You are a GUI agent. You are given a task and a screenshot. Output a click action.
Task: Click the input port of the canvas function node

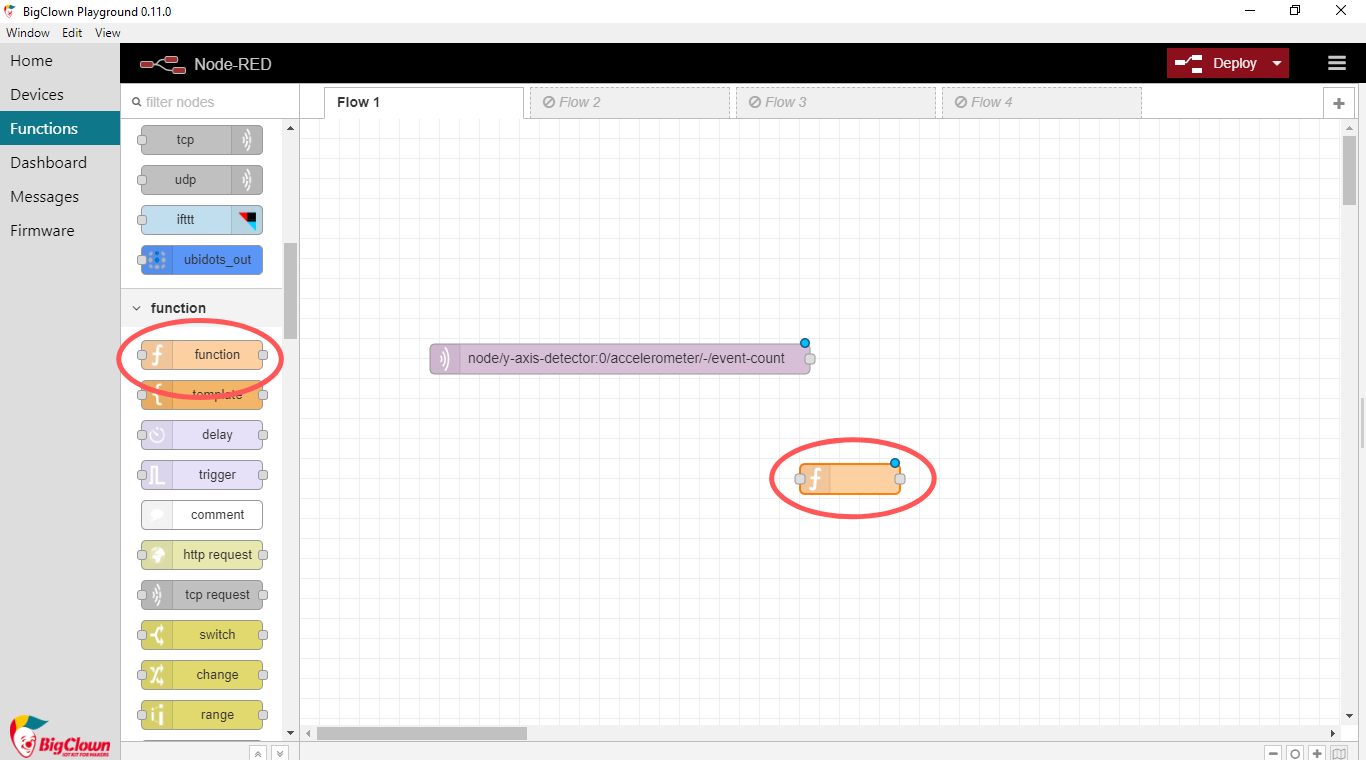click(x=800, y=479)
